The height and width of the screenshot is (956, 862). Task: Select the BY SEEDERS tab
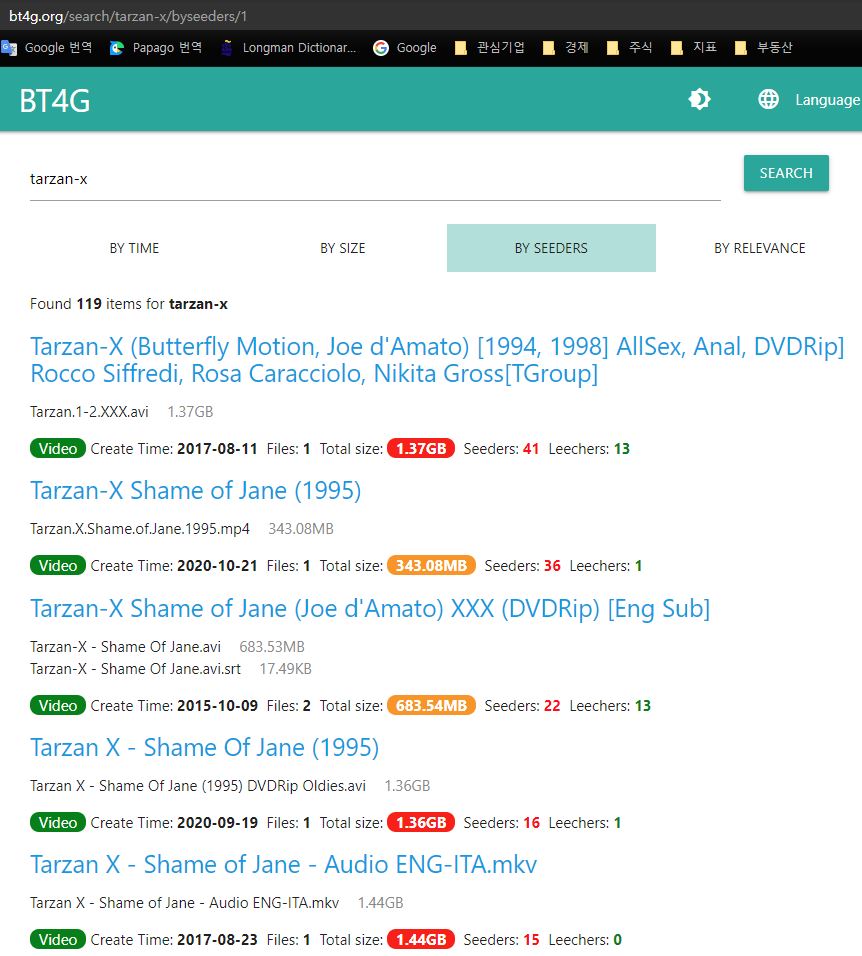click(551, 248)
